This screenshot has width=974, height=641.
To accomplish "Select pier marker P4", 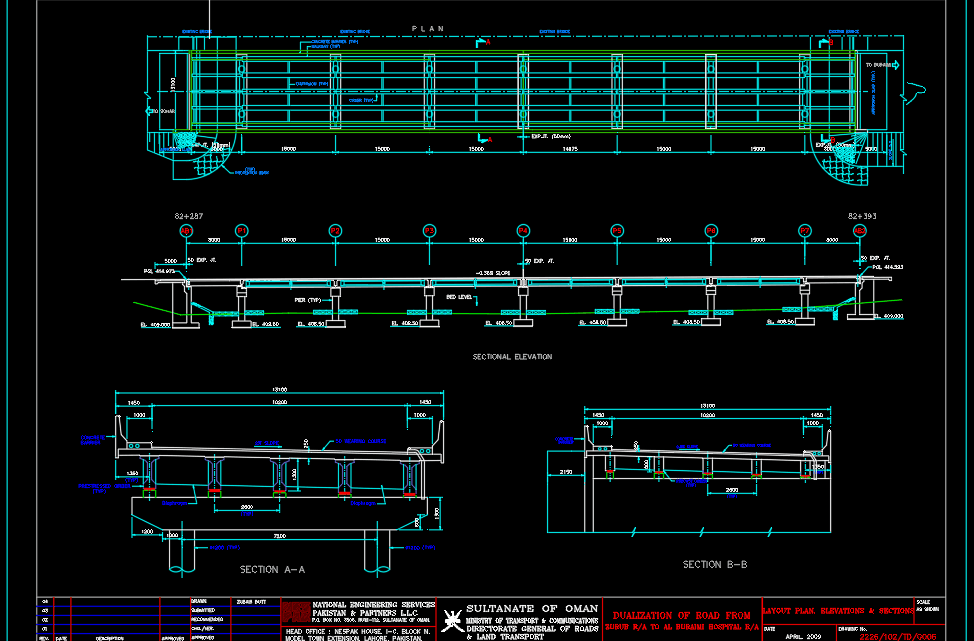I will (x=523, y=231).
